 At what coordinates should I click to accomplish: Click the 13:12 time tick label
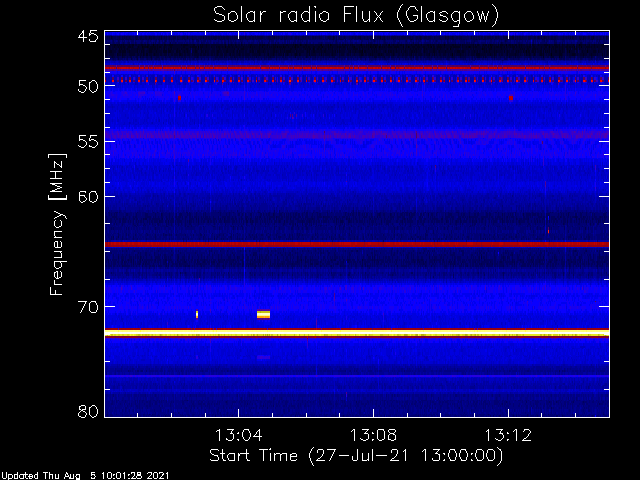[508, 435]
